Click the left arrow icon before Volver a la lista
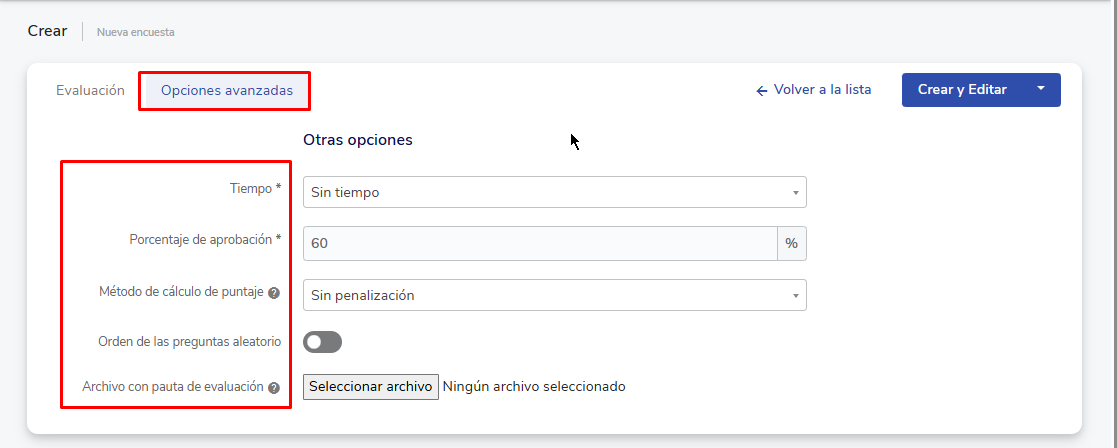This screenshot has width=1117, height=448. pos(762,90)
